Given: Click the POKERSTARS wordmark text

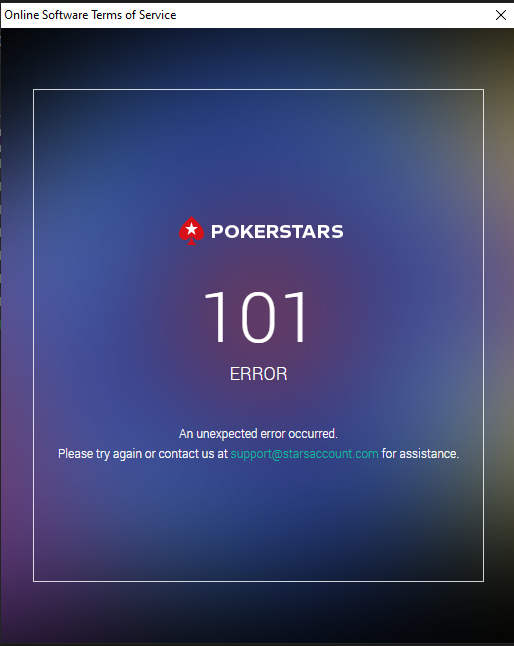Looking at the screenshot, I should pyautogui.click(x=277, y=232).
